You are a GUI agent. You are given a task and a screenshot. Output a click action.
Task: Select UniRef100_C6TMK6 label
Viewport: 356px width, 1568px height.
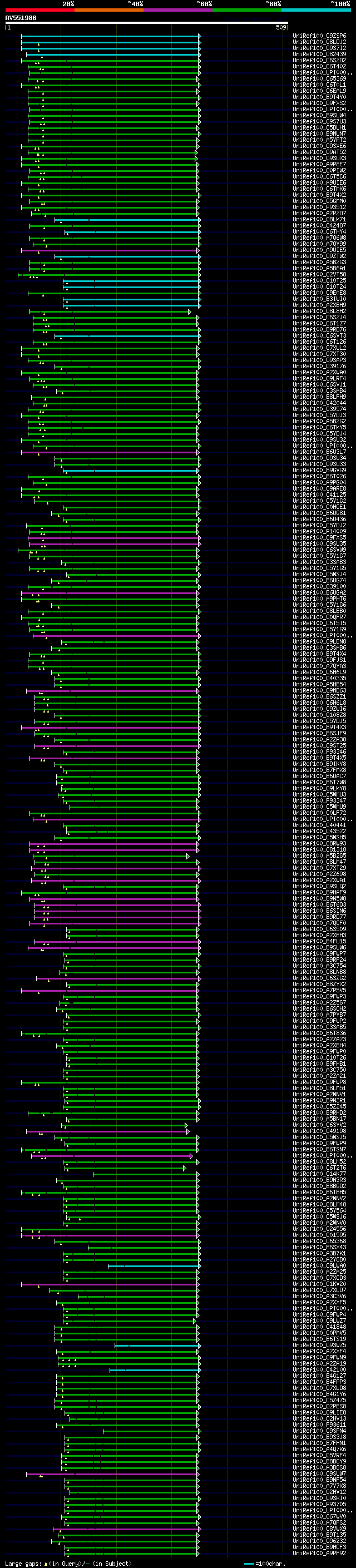click(x=319, y=189)
